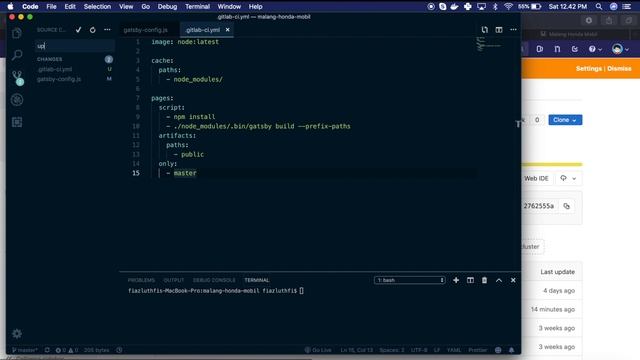This screenshot has height=360, width=640.
Task: Open the Clone dropdown in browser
Action: tap(565, 120)
